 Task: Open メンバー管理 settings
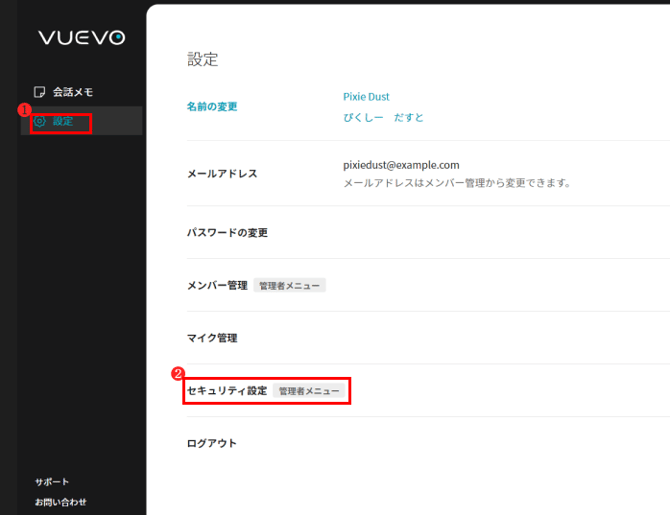coord(217,286)
